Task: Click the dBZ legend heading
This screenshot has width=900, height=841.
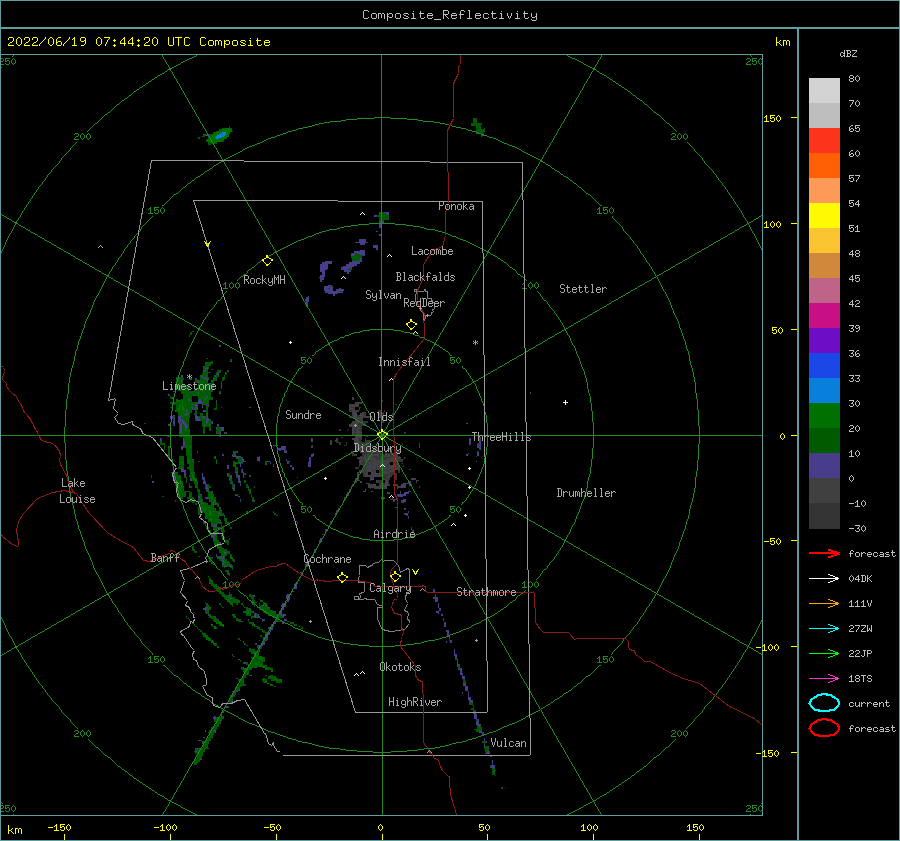Action: 848,53
